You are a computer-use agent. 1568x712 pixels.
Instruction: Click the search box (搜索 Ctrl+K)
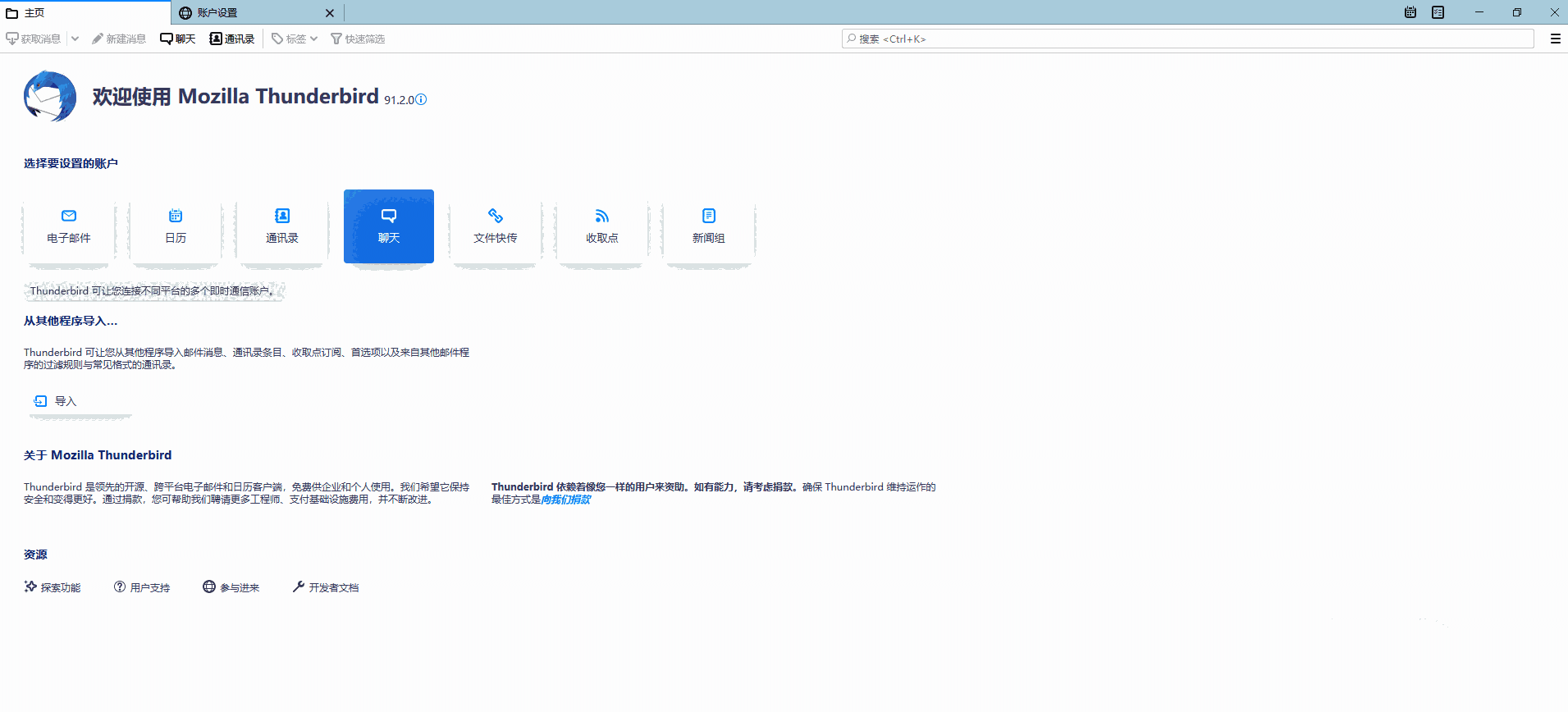[1187, 39]
